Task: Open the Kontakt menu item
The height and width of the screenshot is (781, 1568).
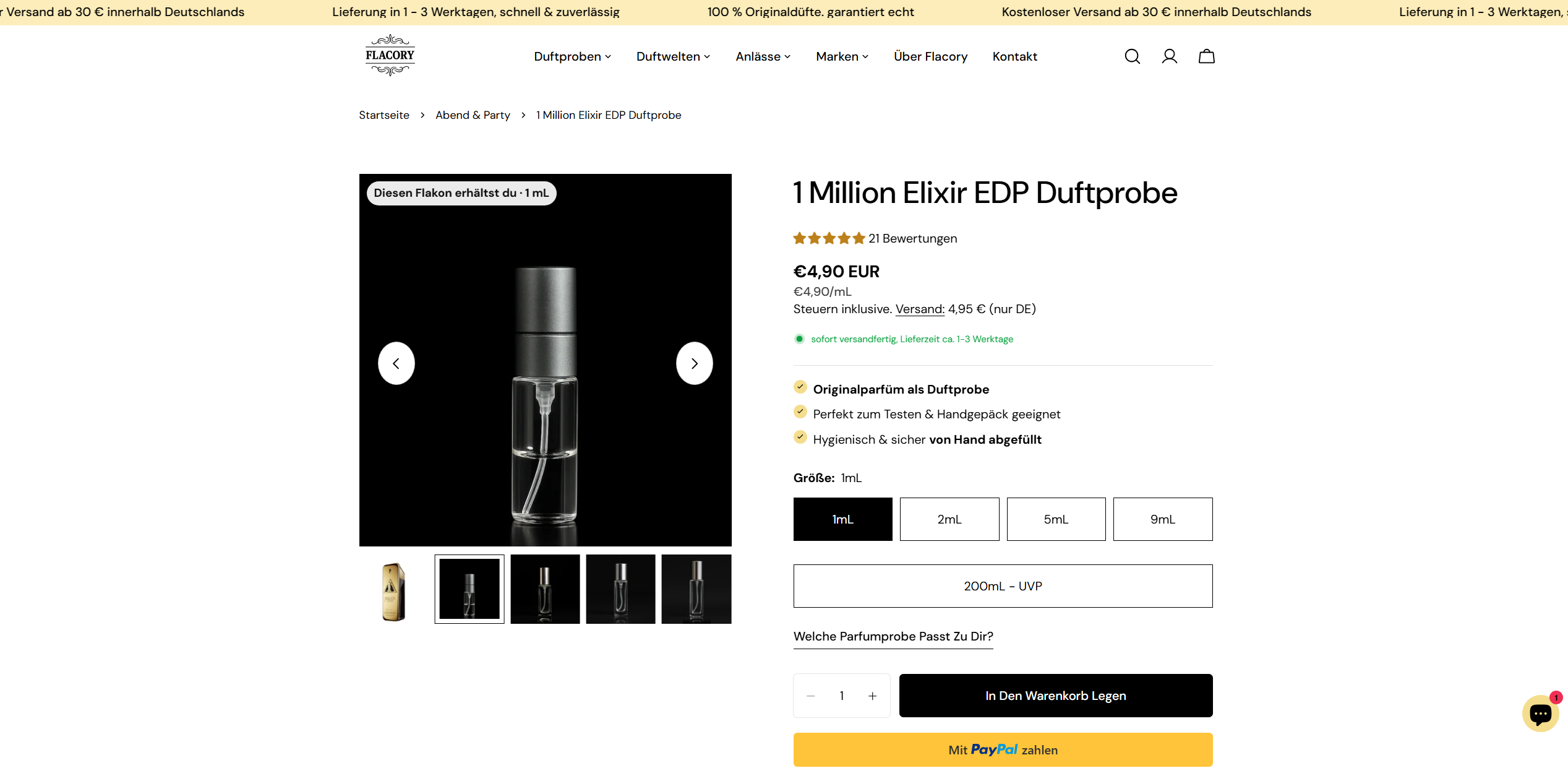Action: pyautogui.click(x=1014, y=56)
